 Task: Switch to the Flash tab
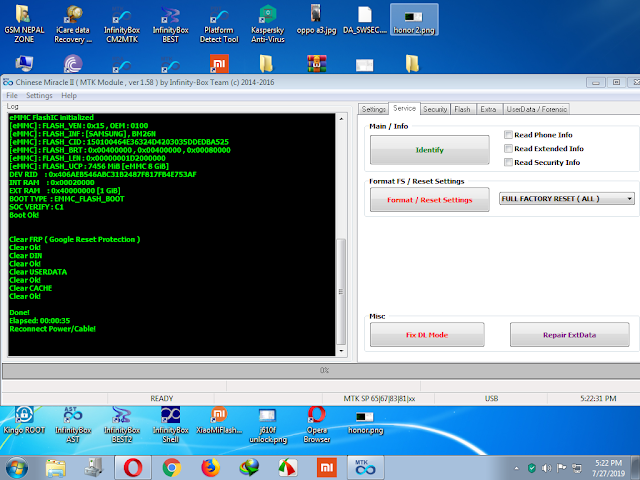coord(462,109)
